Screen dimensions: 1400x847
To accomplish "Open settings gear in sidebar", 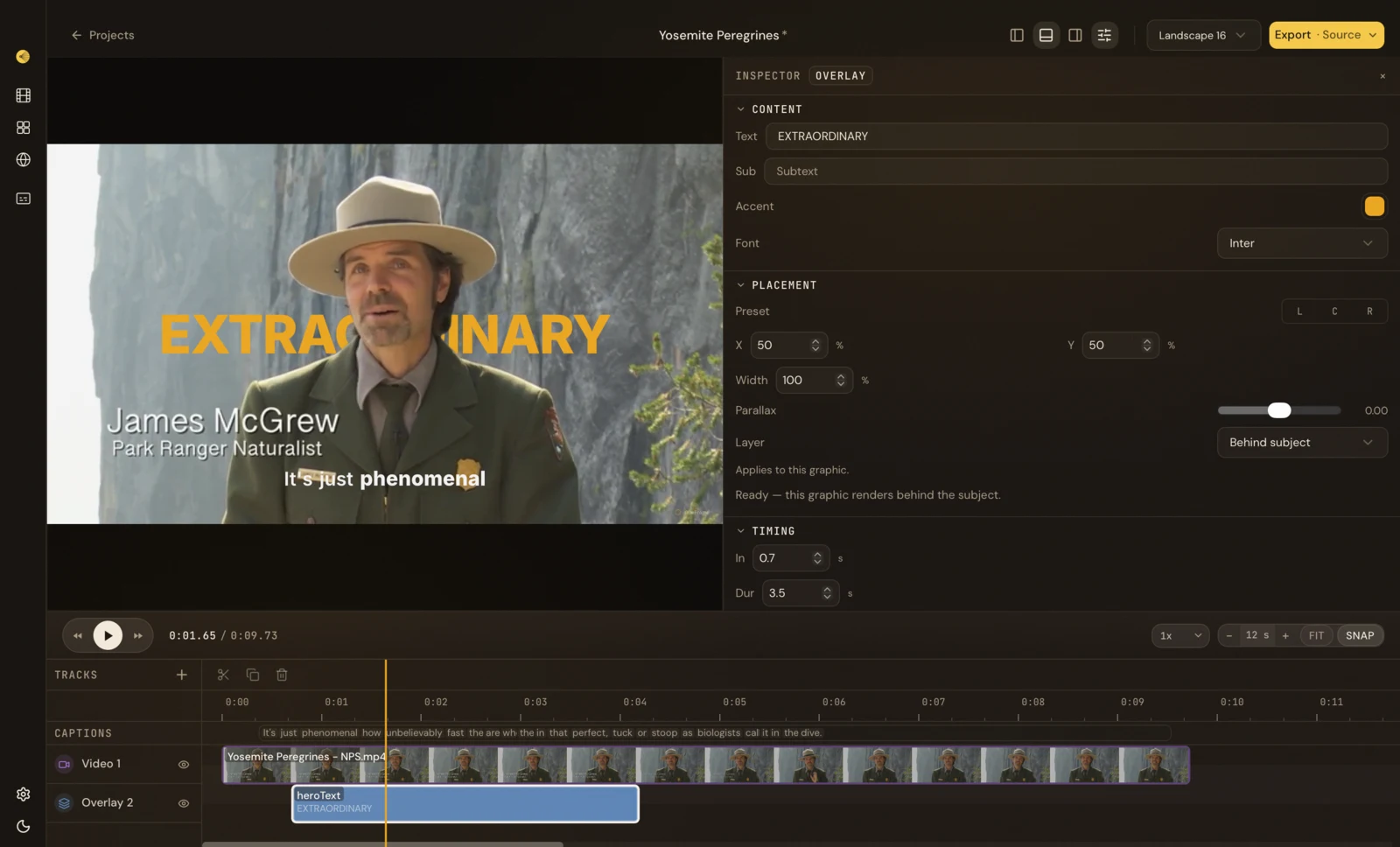I will point(24,794).
